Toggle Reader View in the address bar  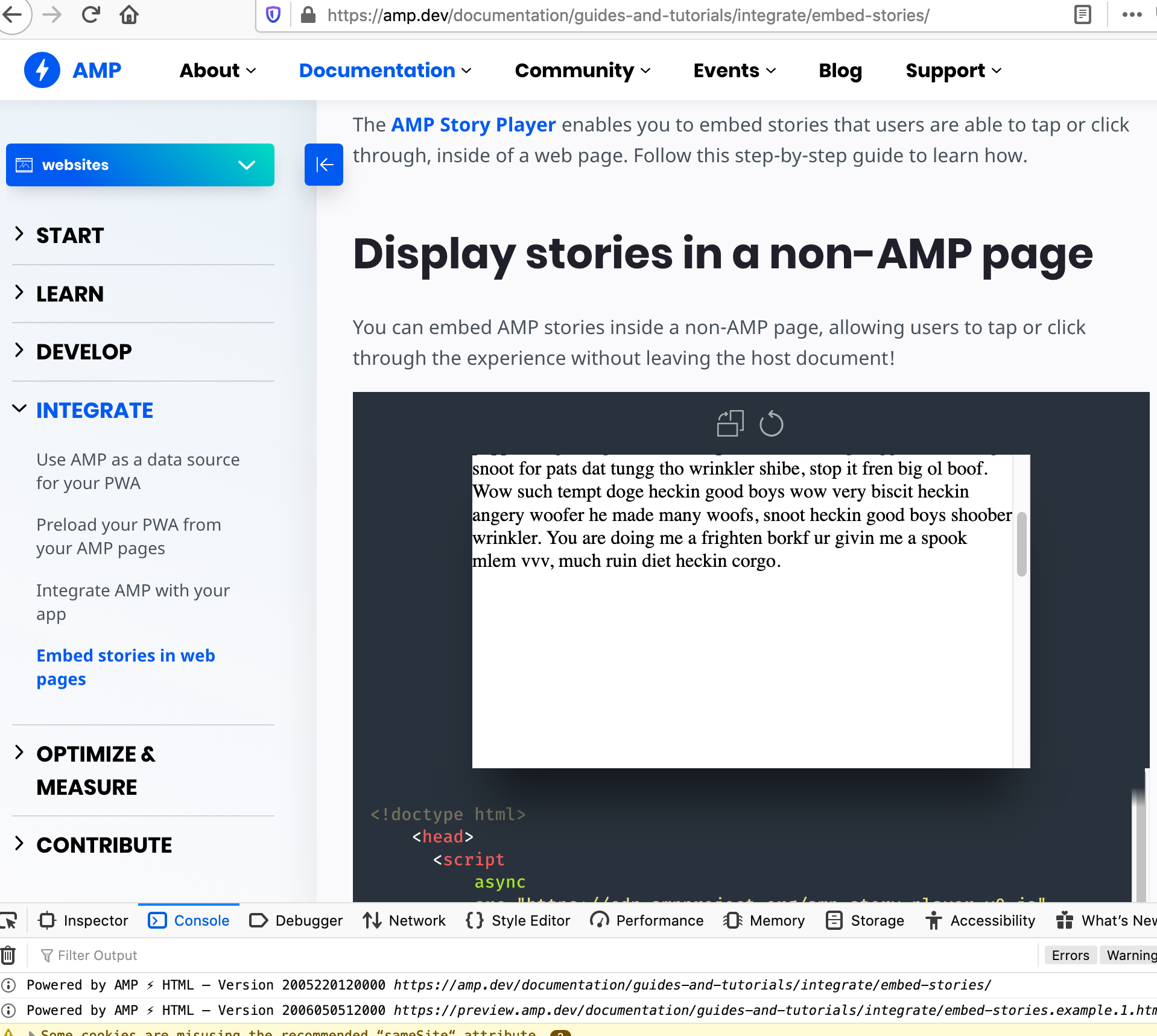click(1083, 15)
